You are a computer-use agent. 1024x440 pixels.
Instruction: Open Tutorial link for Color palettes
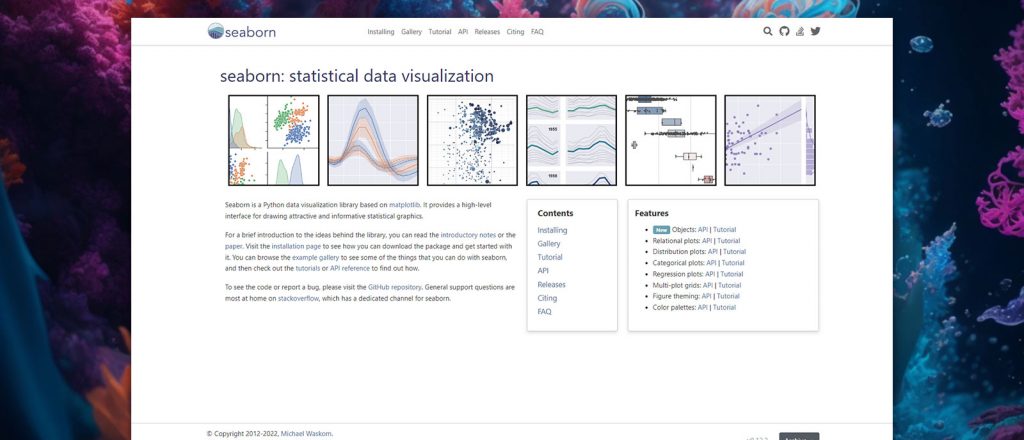(724, 307)
